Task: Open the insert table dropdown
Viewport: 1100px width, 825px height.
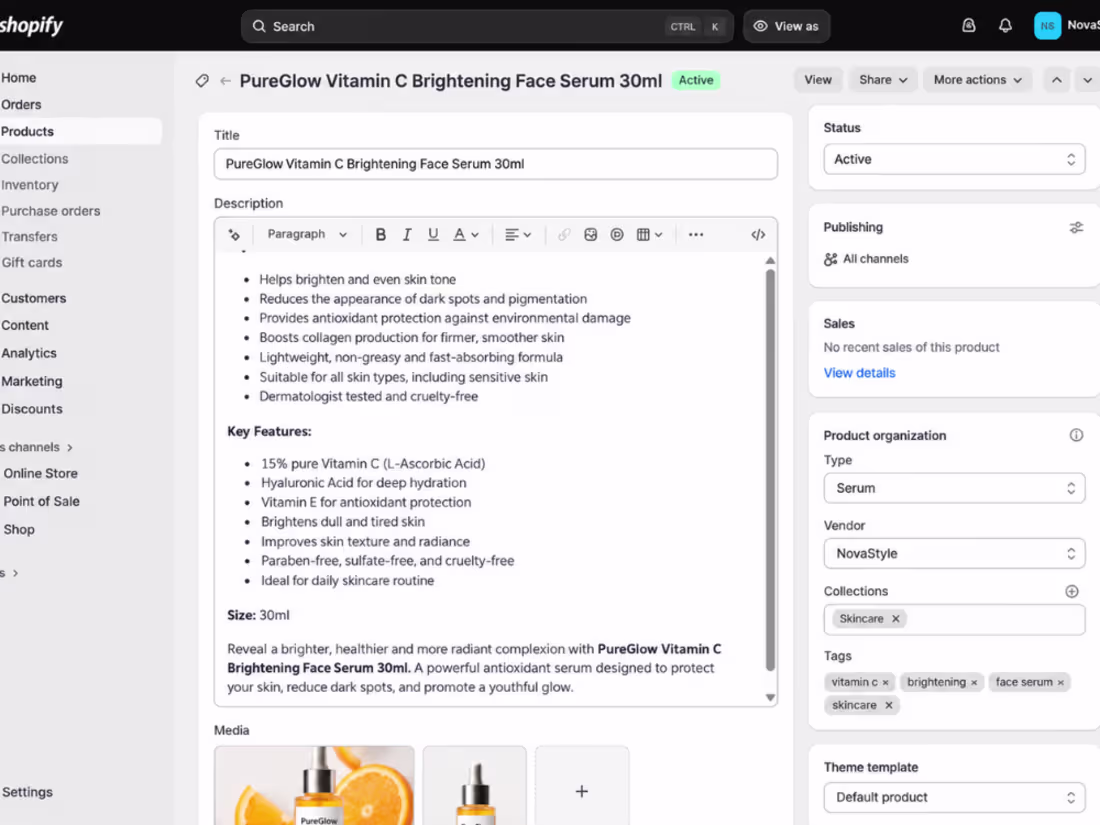Action: pos(649,234)
